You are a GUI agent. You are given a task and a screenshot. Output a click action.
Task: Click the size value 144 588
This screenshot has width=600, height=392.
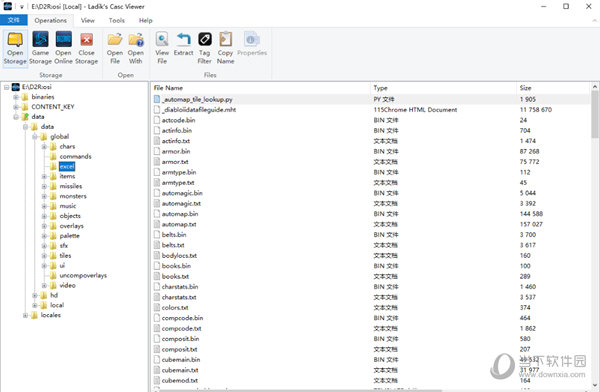(x=531, y=214)
